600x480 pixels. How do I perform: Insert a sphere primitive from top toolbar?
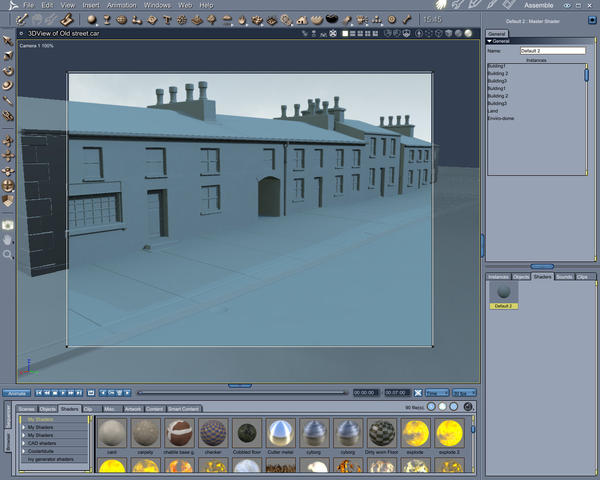point(91,19)
